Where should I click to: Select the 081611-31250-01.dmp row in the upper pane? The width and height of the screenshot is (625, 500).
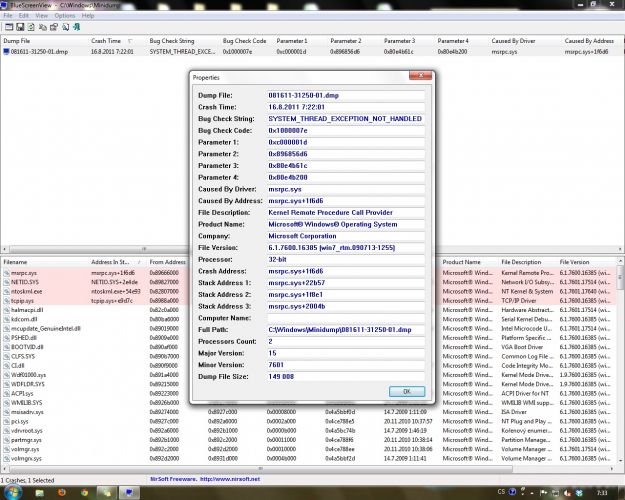[x=312, y=51]
